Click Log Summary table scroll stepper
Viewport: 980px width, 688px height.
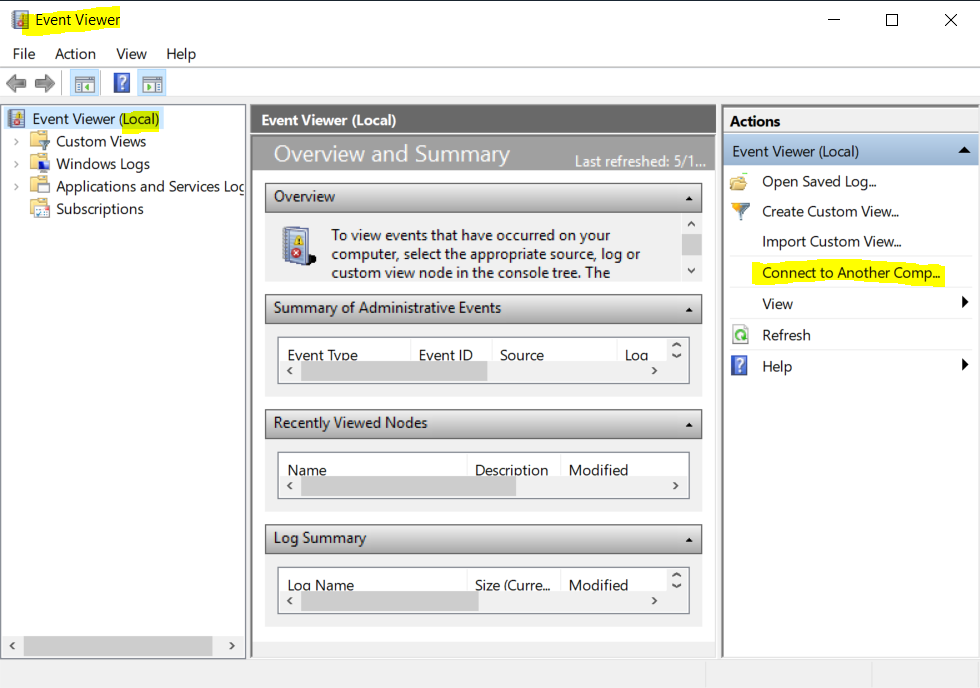click(x=676, y=579)
